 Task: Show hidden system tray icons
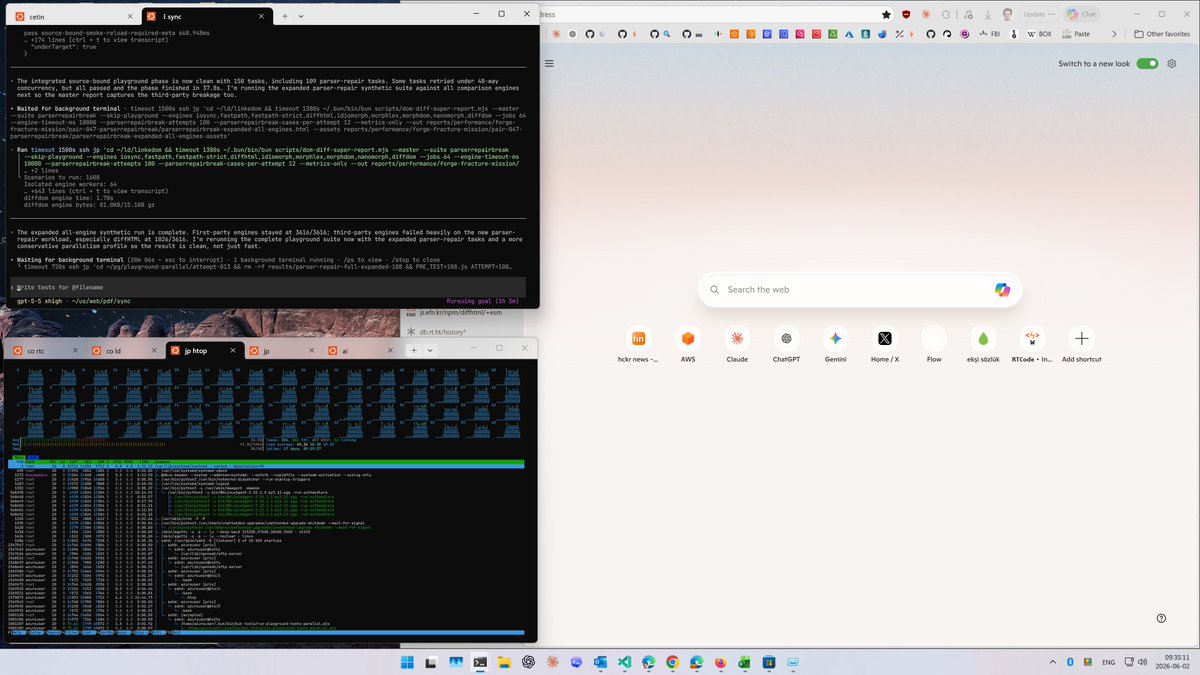coord(1053,662)
